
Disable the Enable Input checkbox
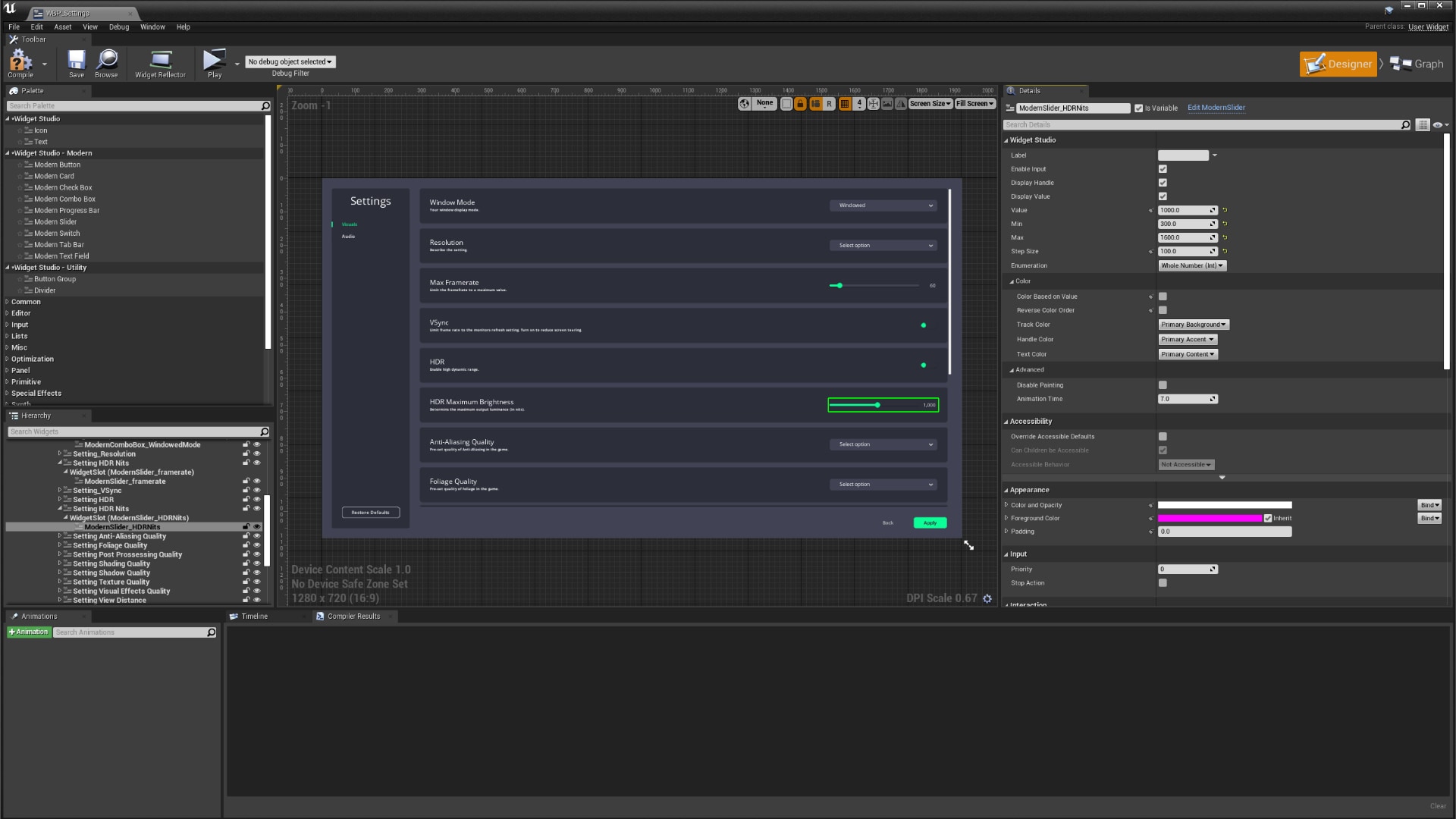pos(1163,169)
